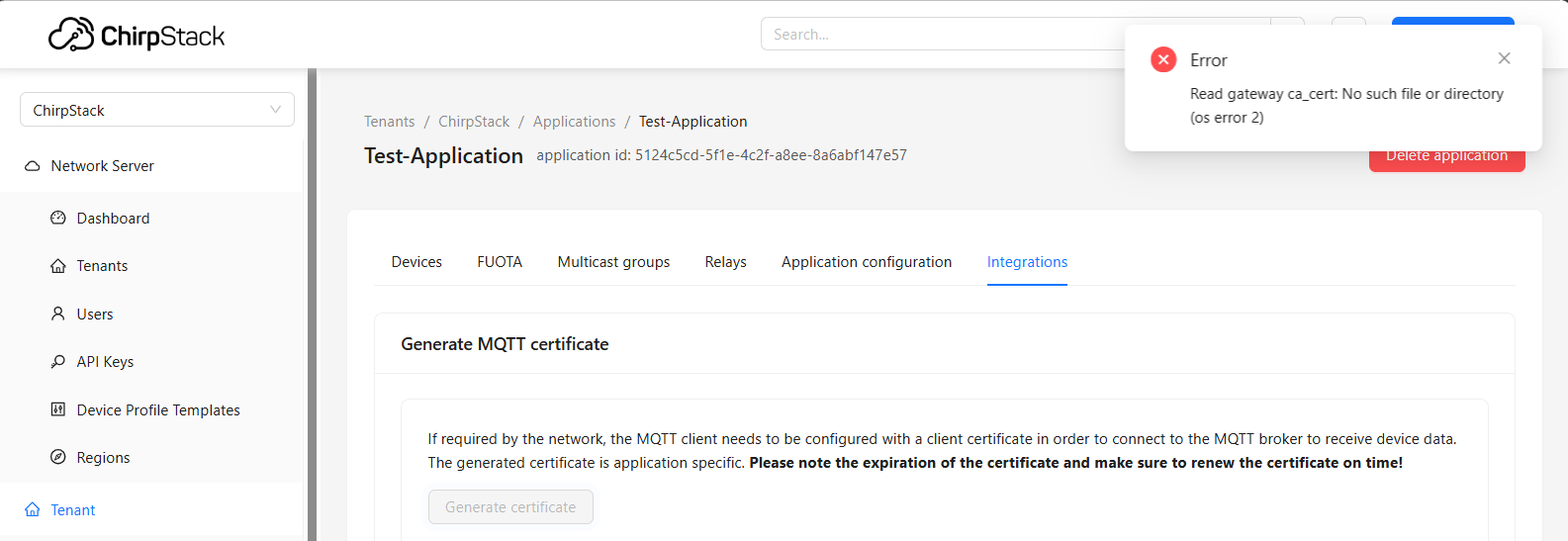Viewport: 1568px width, 541px height.
Task: Select the Integrations tab
Action: pos(1027,262)
